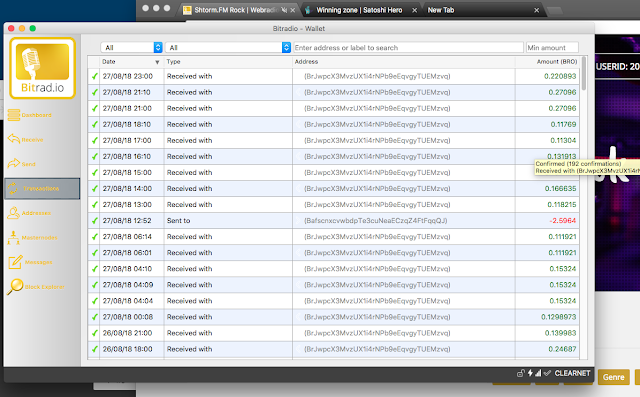Image resolution: width=640 pixels, height=397 pixels.
Task: Click the Address column header
Action: click(x=404, y=62)
